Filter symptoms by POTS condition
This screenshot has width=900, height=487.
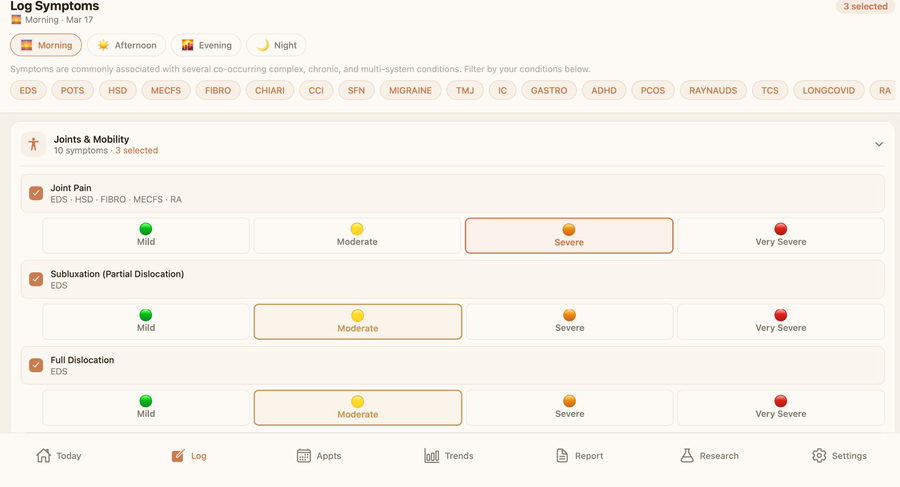(x=72, y=90)
